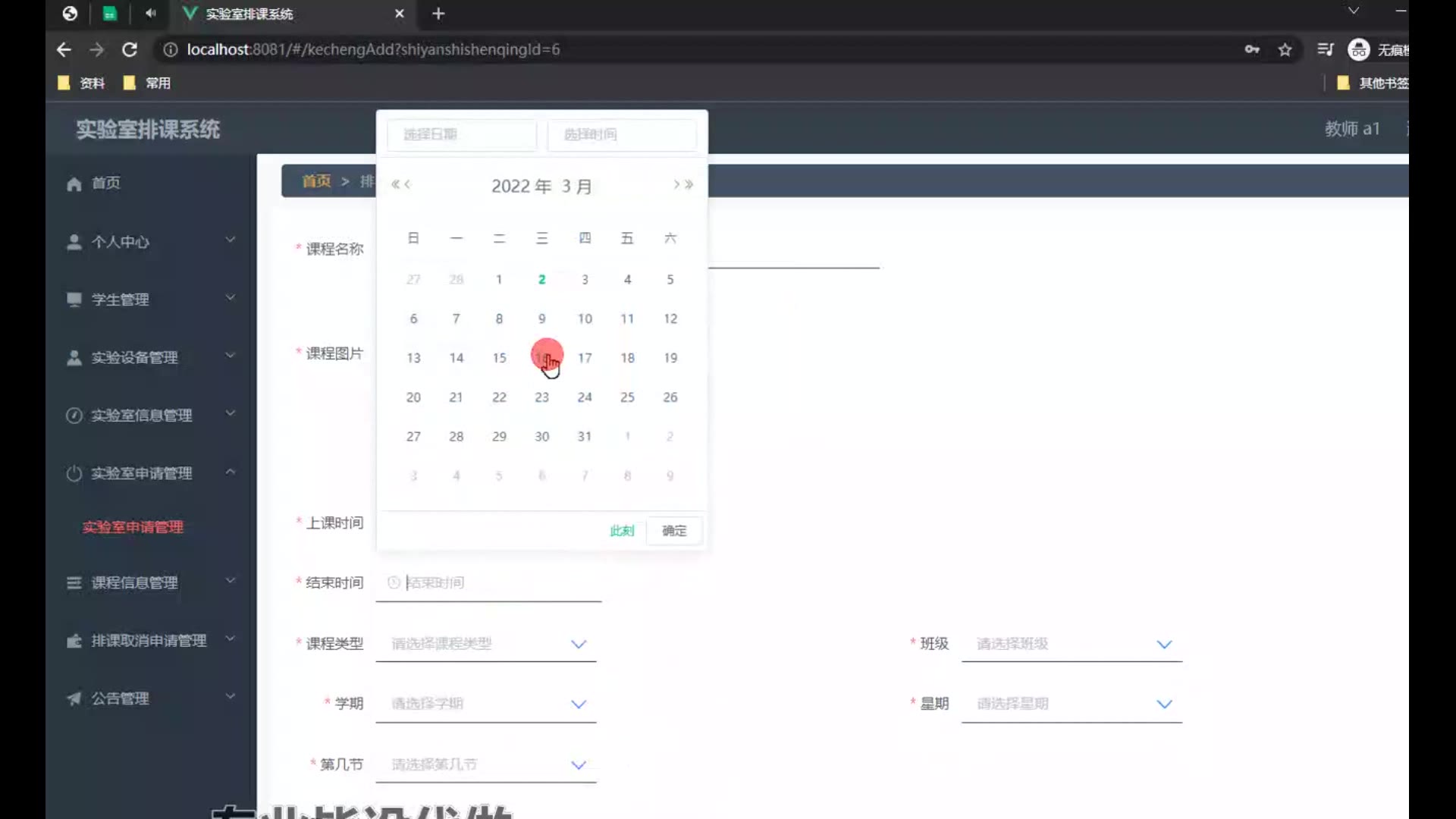Click 确定 button in date picker
The width and height of the screenshot is (1456, 819).
673,531
